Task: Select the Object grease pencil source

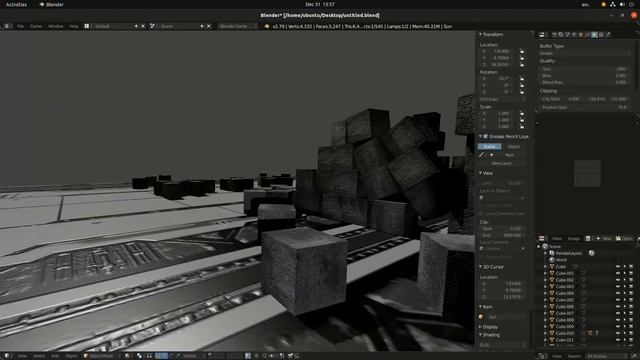Action: click(513, 147)
